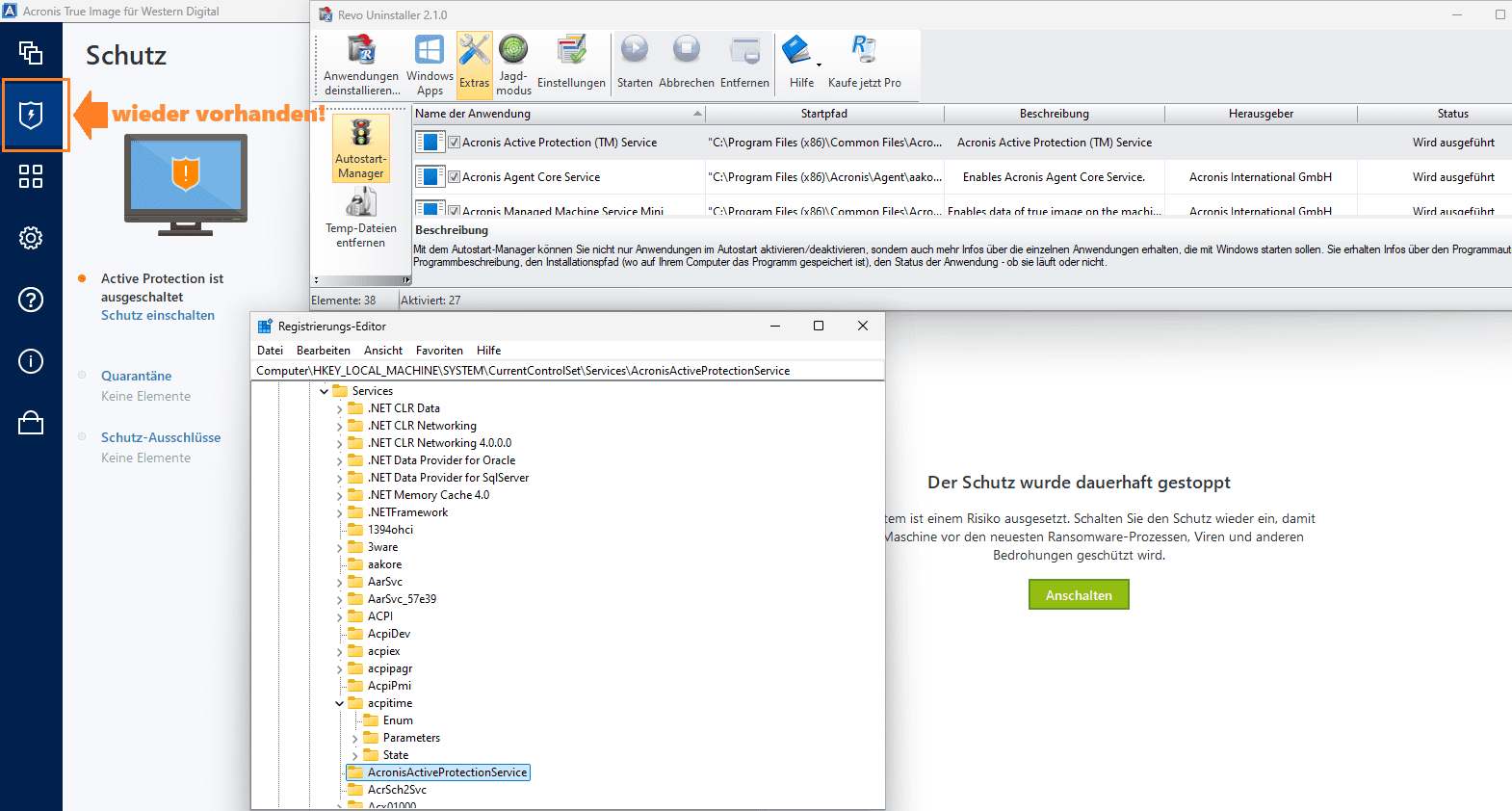Expand .NET CLR Networking 4.0.0.0 key

click(339, 444)
